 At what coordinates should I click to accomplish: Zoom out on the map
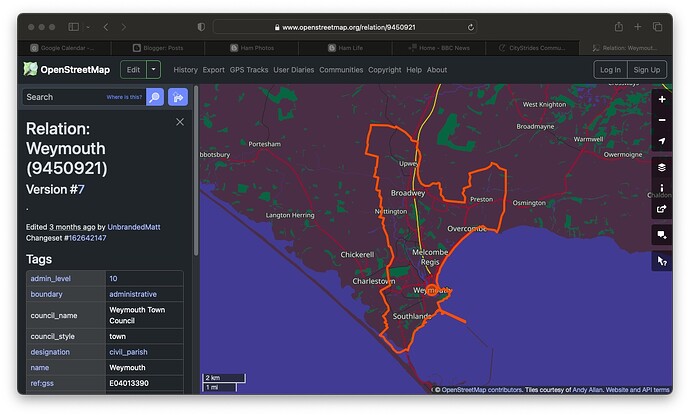click(x=661, y=120)
